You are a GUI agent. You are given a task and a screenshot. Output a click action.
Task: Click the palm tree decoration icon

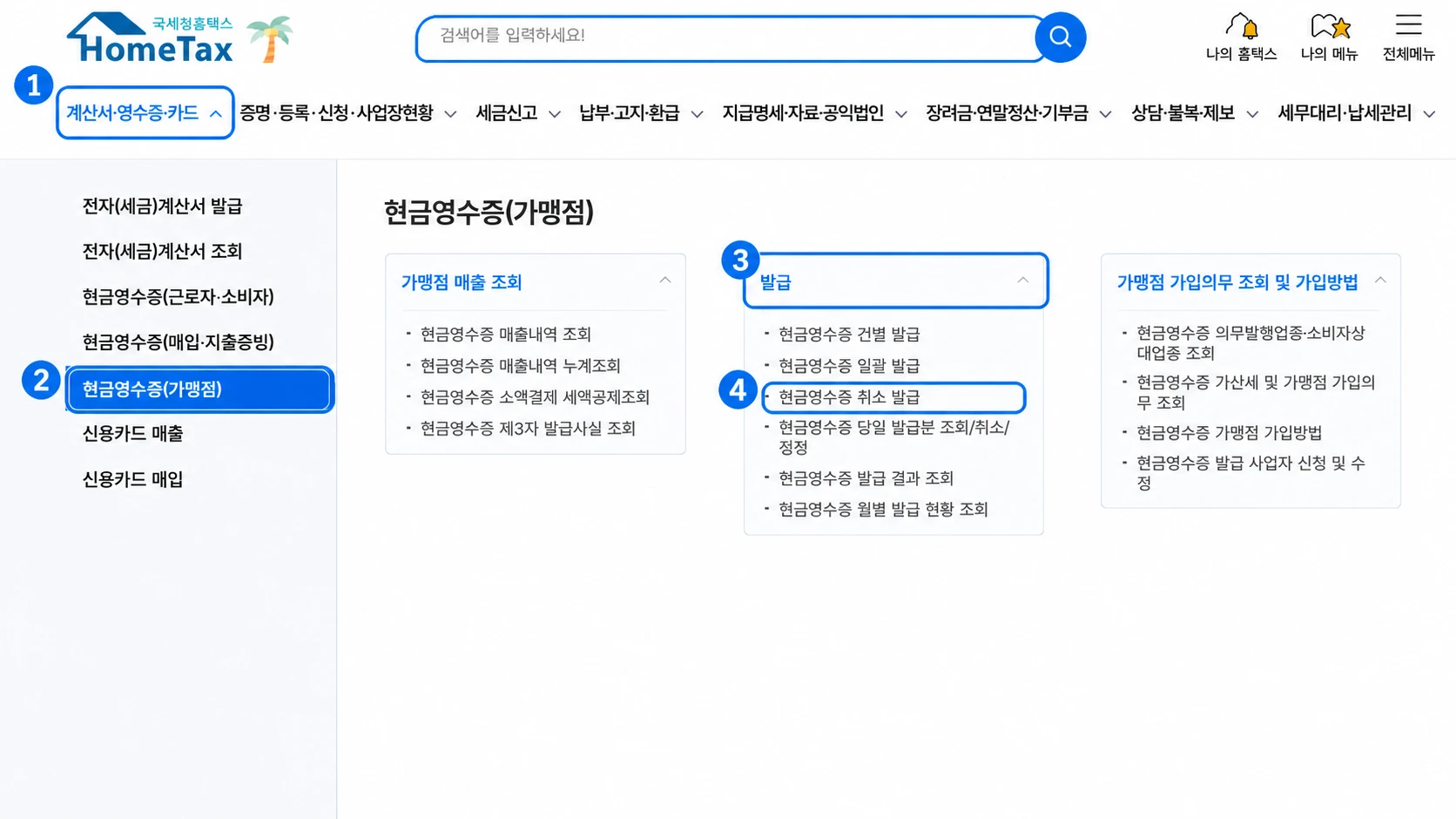pos(269,39)
